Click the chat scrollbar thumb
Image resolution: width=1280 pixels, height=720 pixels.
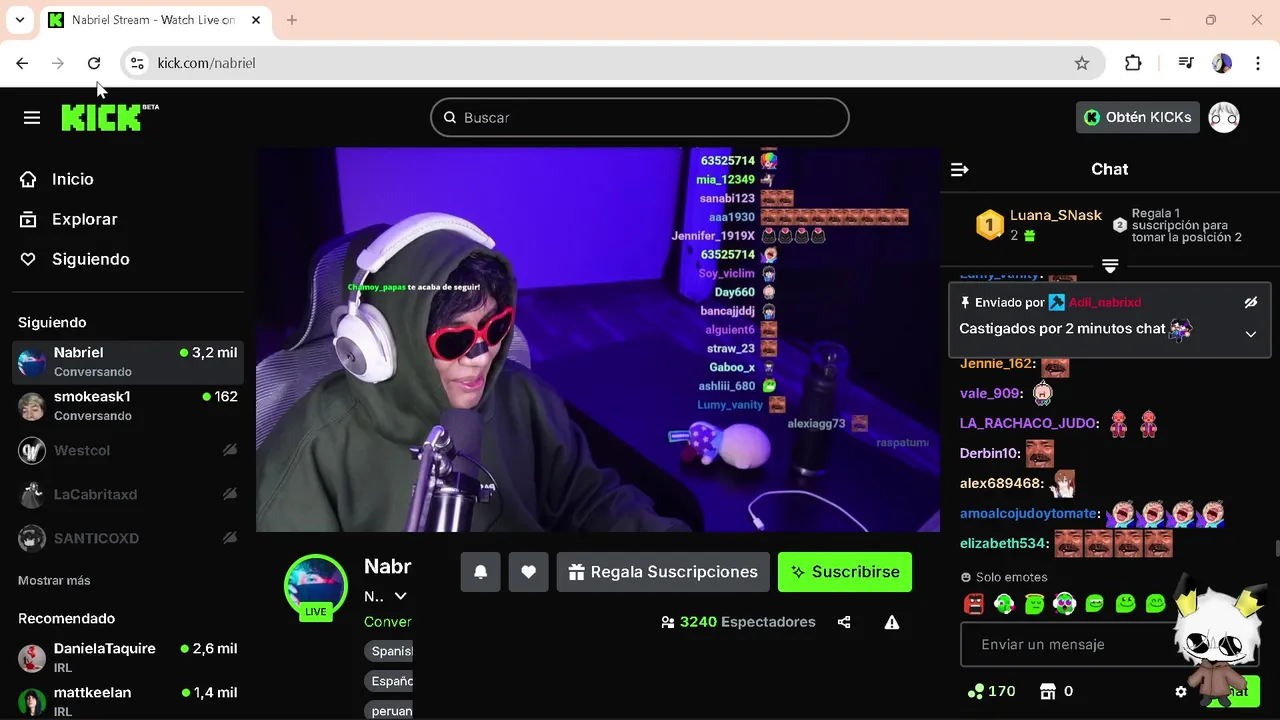pyautogui.click(x=1276, y=548)
